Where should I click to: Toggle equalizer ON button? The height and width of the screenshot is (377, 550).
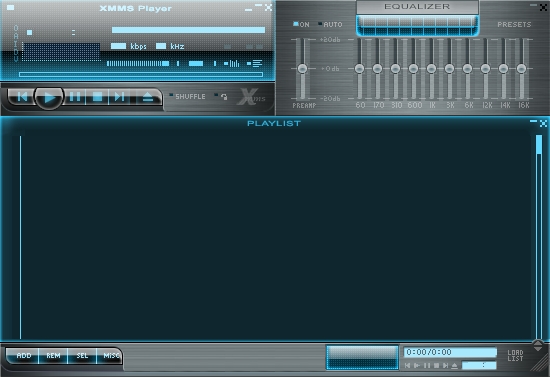[301, 25]
